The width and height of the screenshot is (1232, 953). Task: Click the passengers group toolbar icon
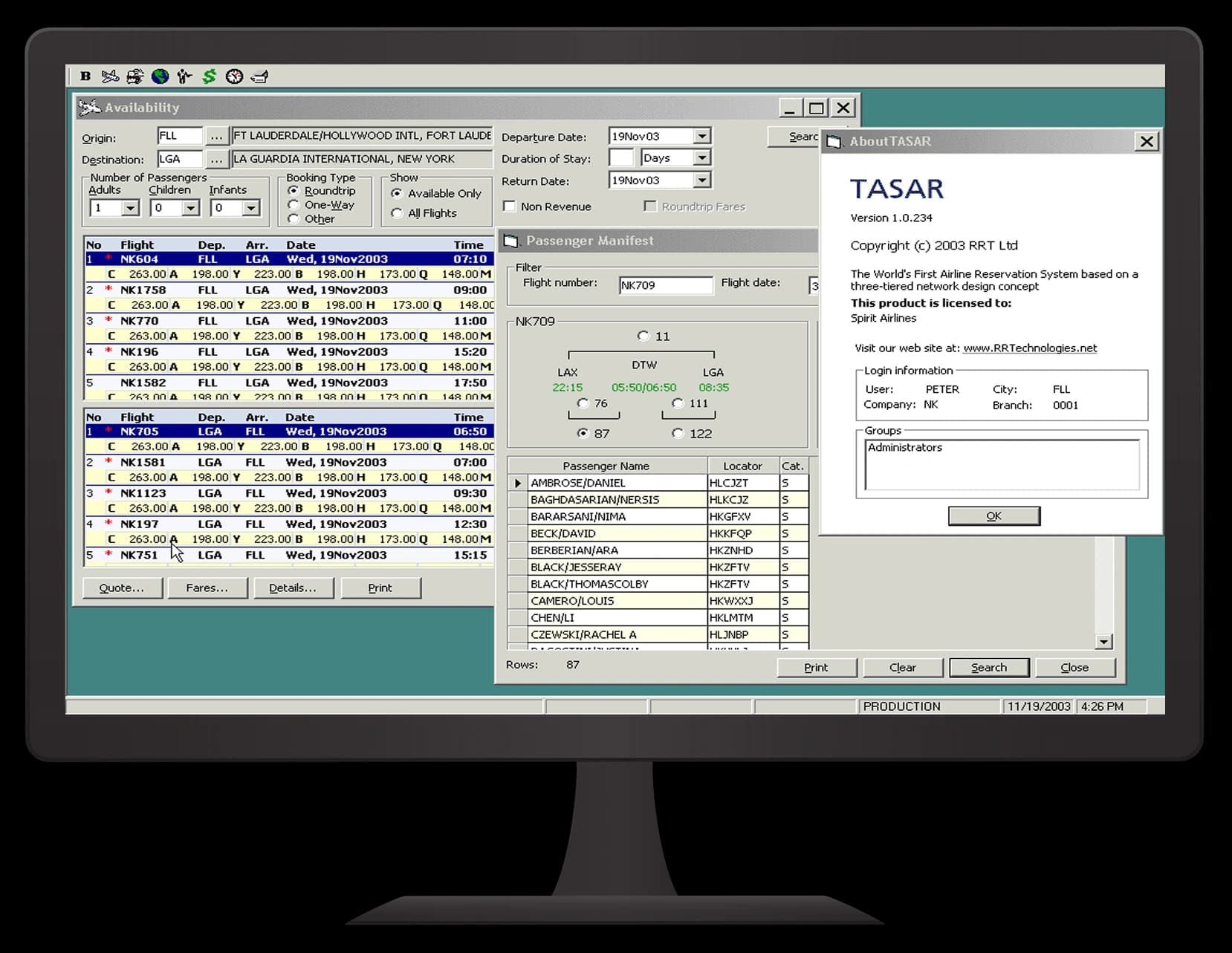click(x=134, y=77)
